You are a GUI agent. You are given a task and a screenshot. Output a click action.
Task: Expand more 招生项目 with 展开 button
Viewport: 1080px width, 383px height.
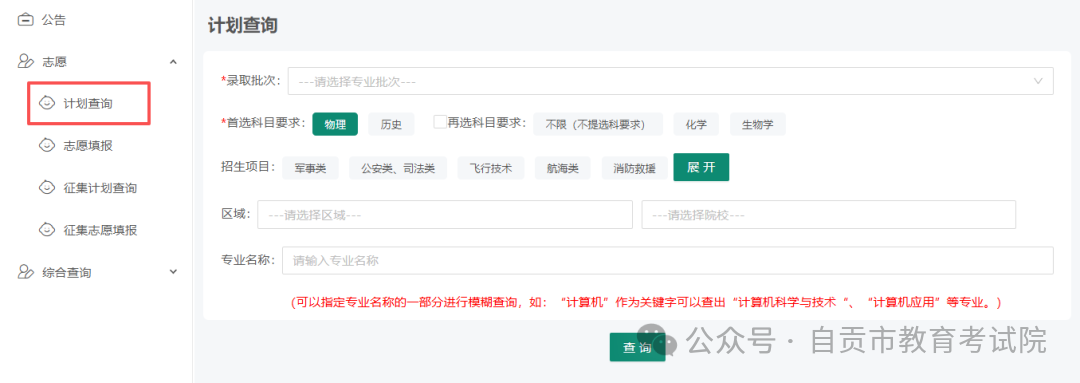coord(701,167)
